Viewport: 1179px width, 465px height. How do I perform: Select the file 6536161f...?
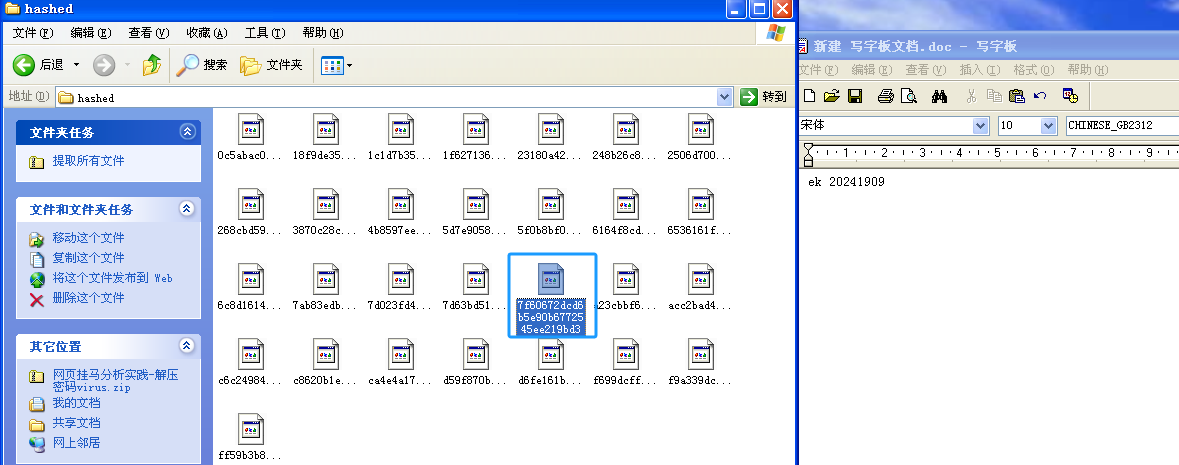700,213
